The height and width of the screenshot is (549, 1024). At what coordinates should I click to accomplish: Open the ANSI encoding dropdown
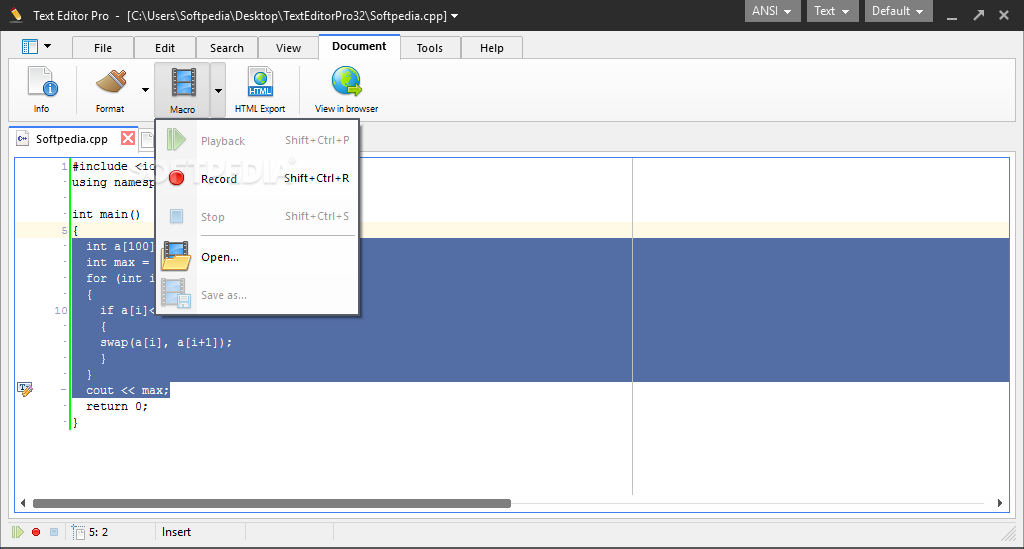coord(773,11)
